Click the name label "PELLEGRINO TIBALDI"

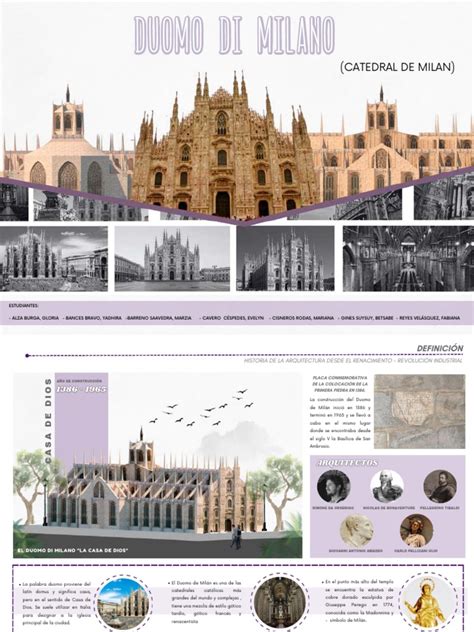click(x=440, y=508)
